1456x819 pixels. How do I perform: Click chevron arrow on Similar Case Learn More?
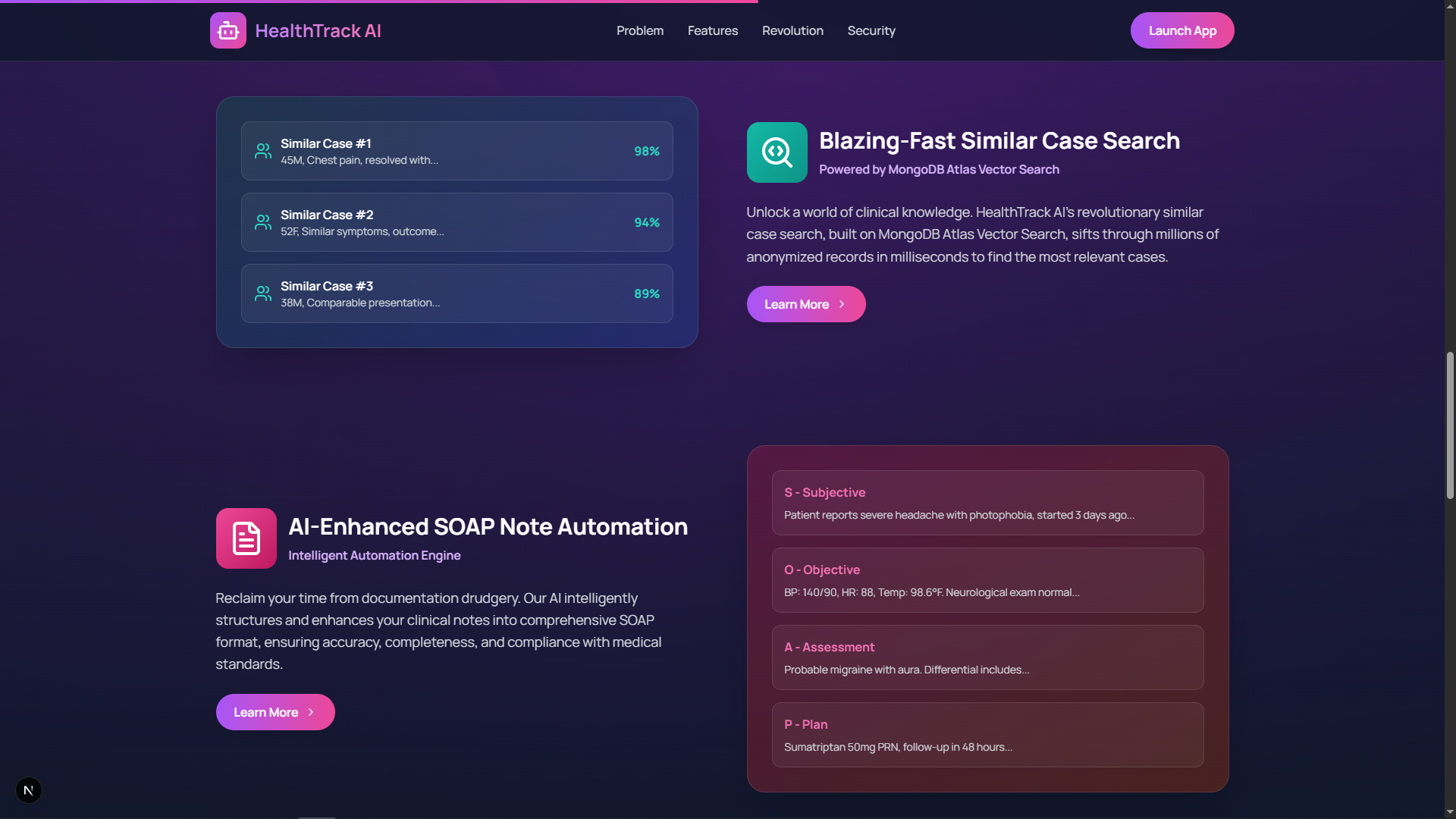tap(842, 304)
